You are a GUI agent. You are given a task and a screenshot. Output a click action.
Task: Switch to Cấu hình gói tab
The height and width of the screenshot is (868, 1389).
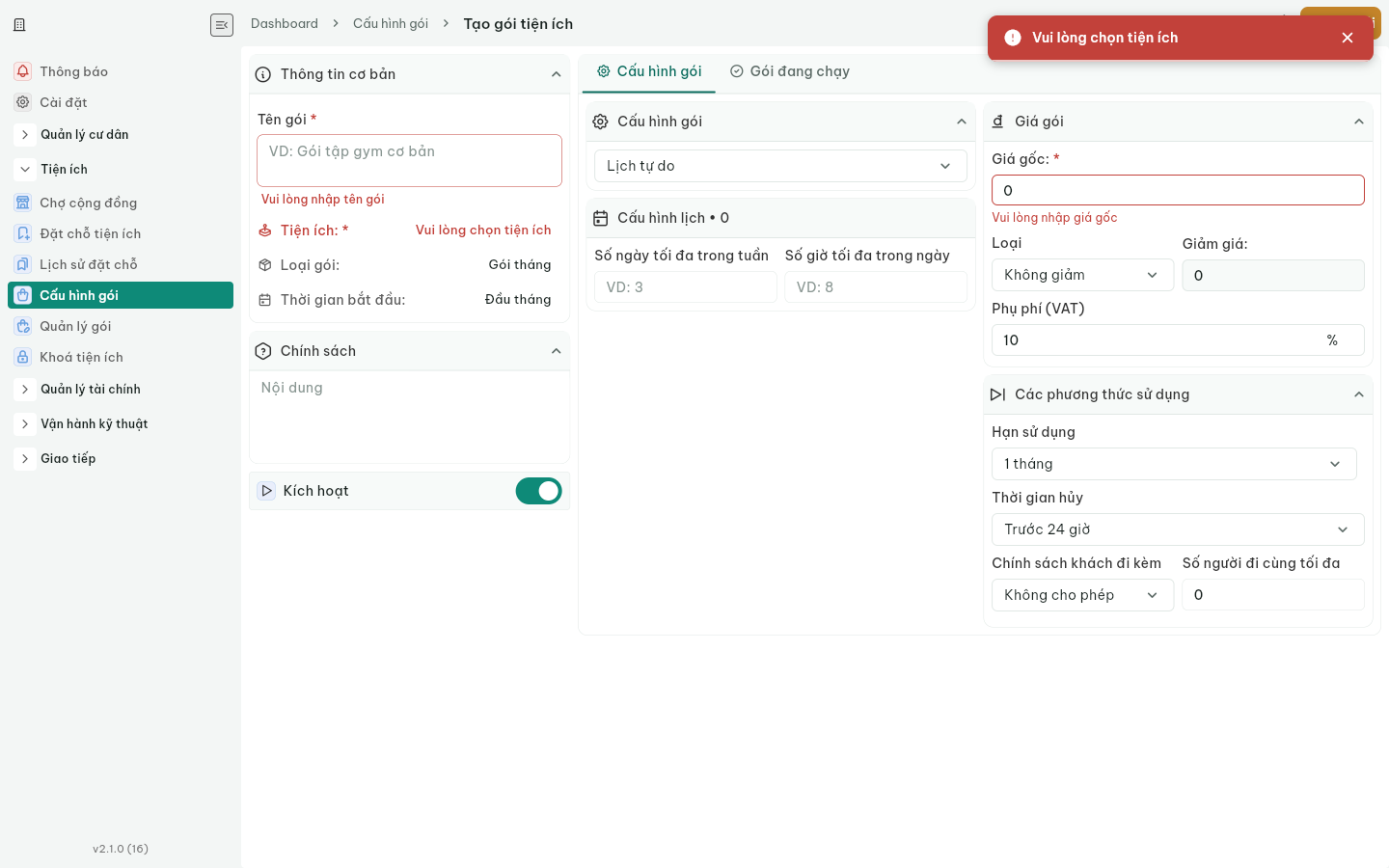coord(649,71)
